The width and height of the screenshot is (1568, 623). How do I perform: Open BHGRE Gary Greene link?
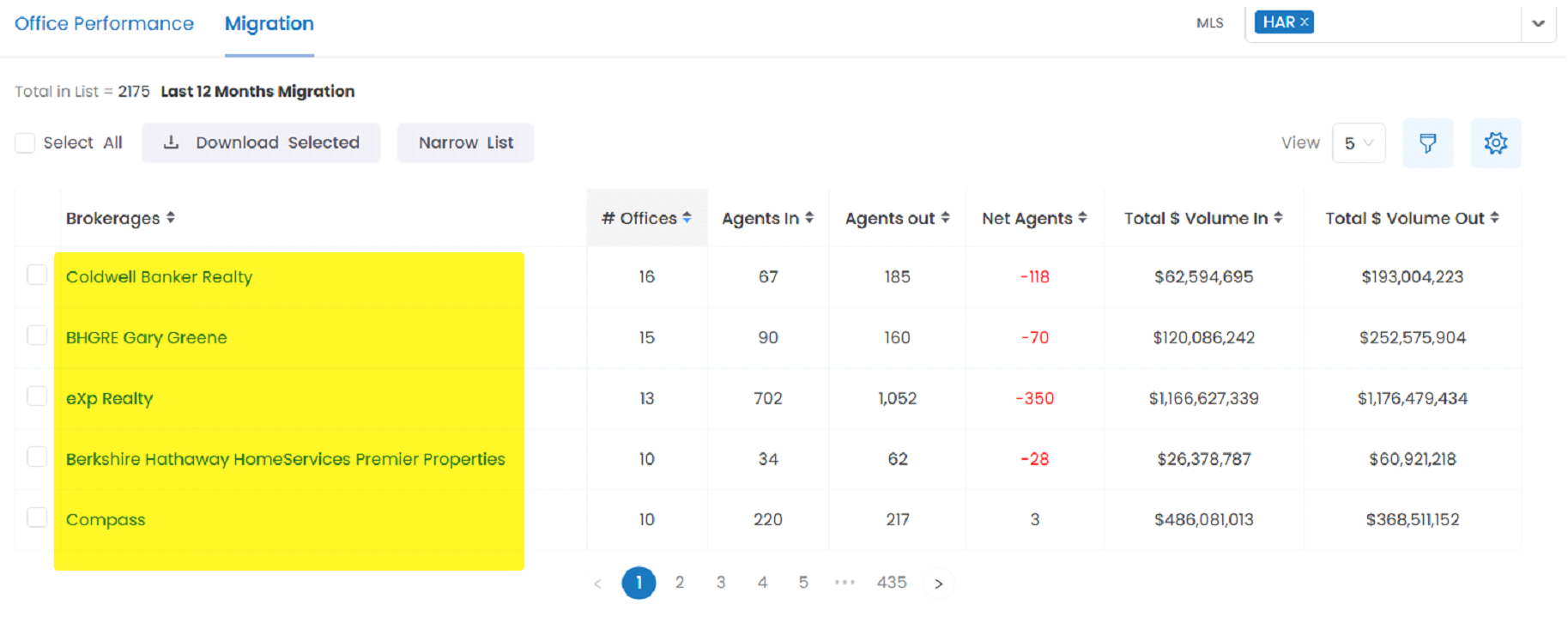[147, 338]
